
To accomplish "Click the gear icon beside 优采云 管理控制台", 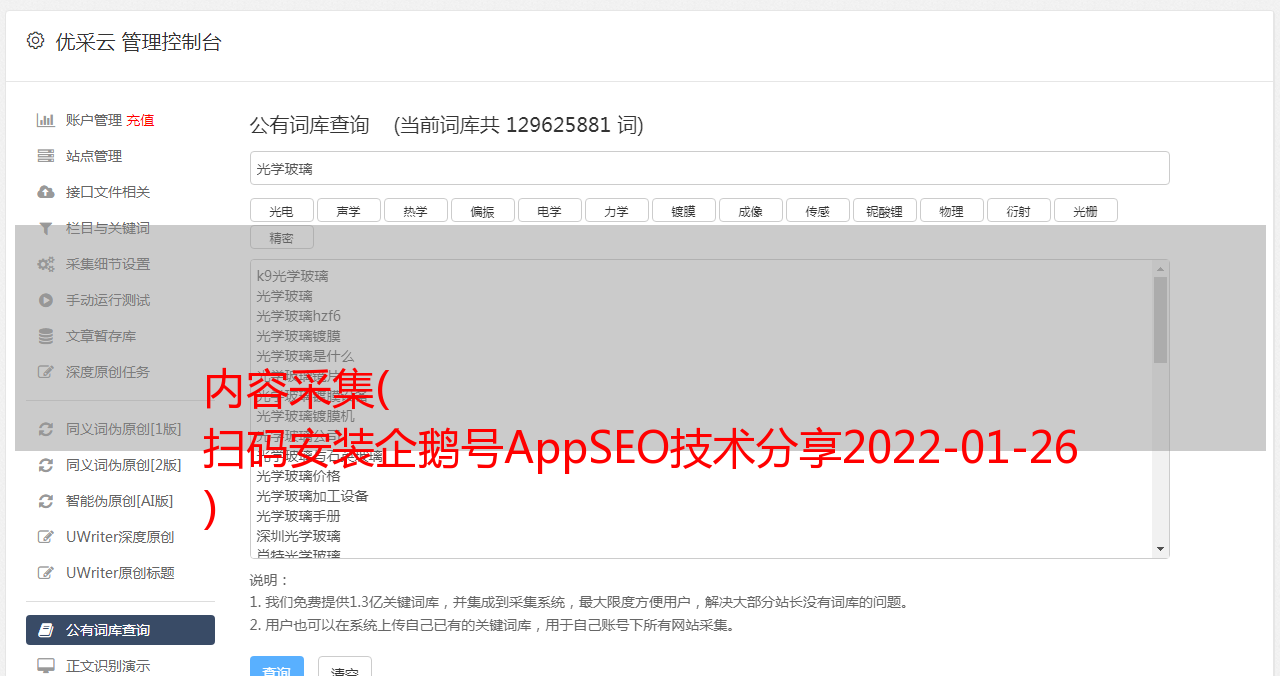I will (36, 41).
